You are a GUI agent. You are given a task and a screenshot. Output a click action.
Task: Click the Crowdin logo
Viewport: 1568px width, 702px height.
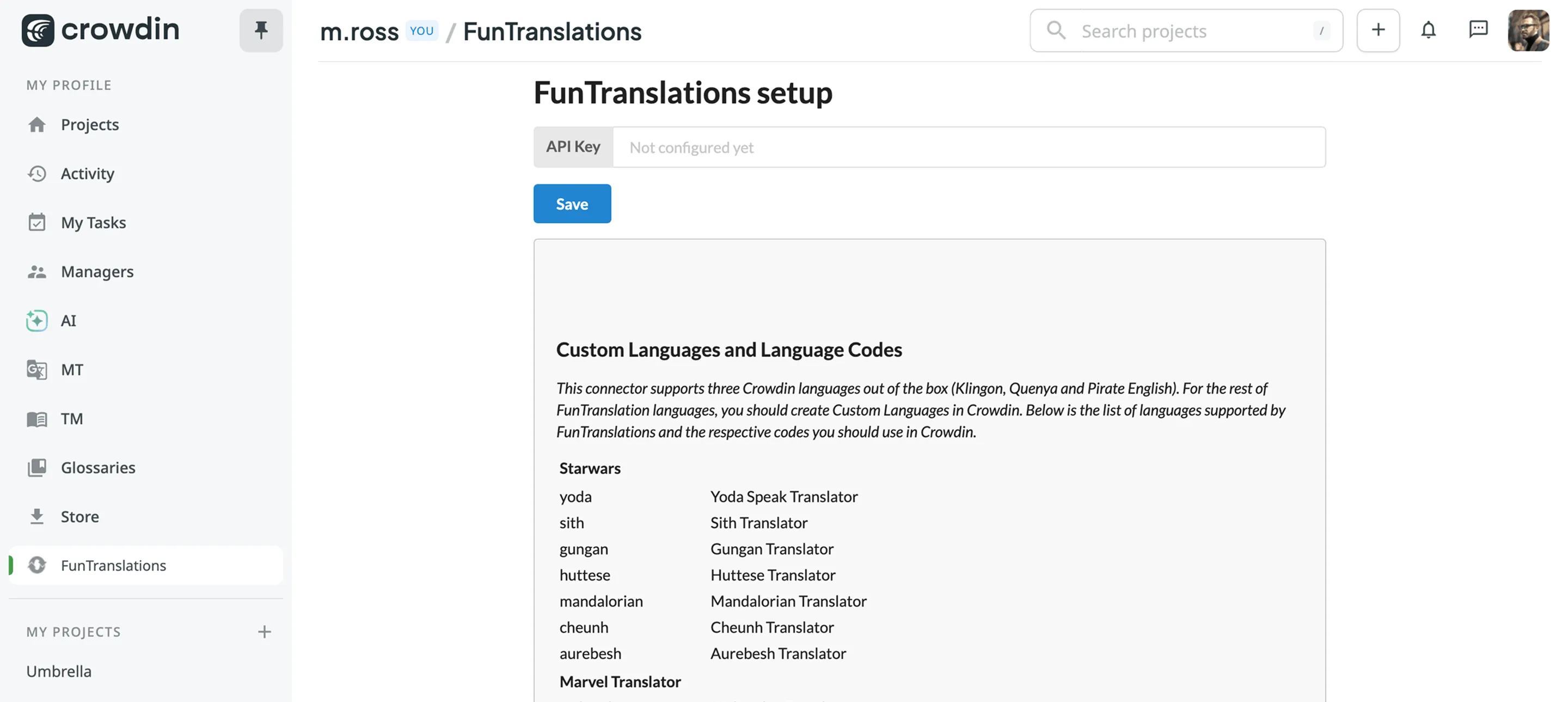[100, 30]
